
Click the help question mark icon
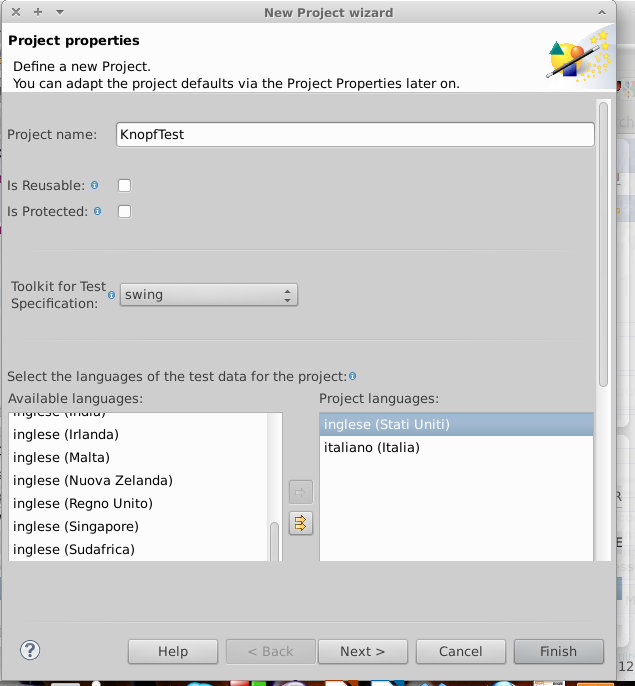(30, 651)
